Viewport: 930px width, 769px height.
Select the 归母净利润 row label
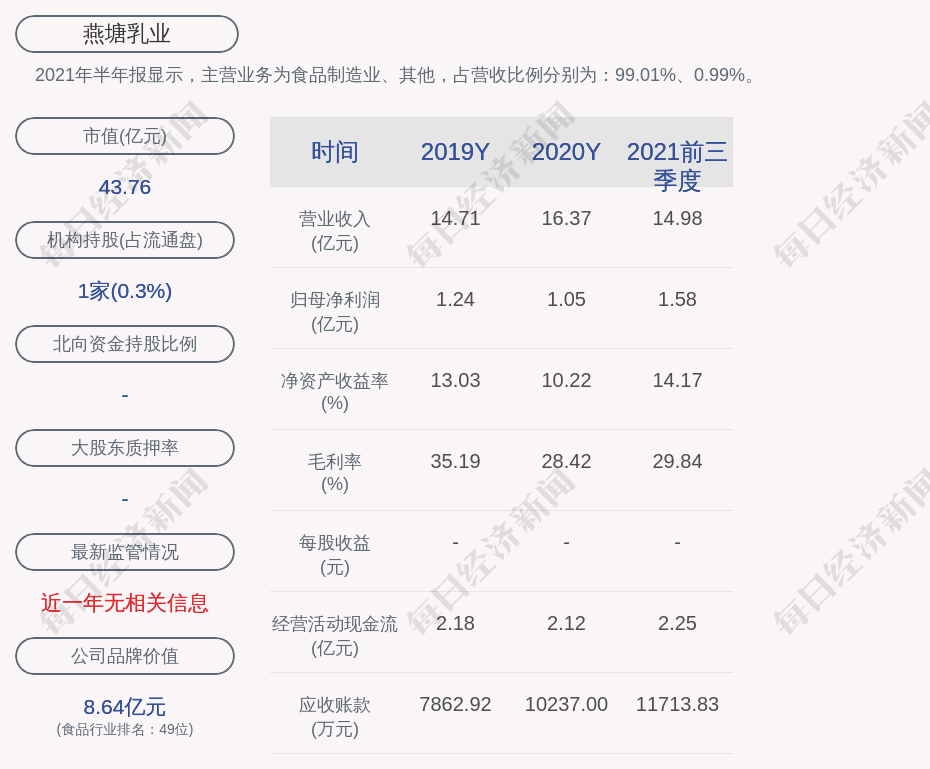[334, 311]
